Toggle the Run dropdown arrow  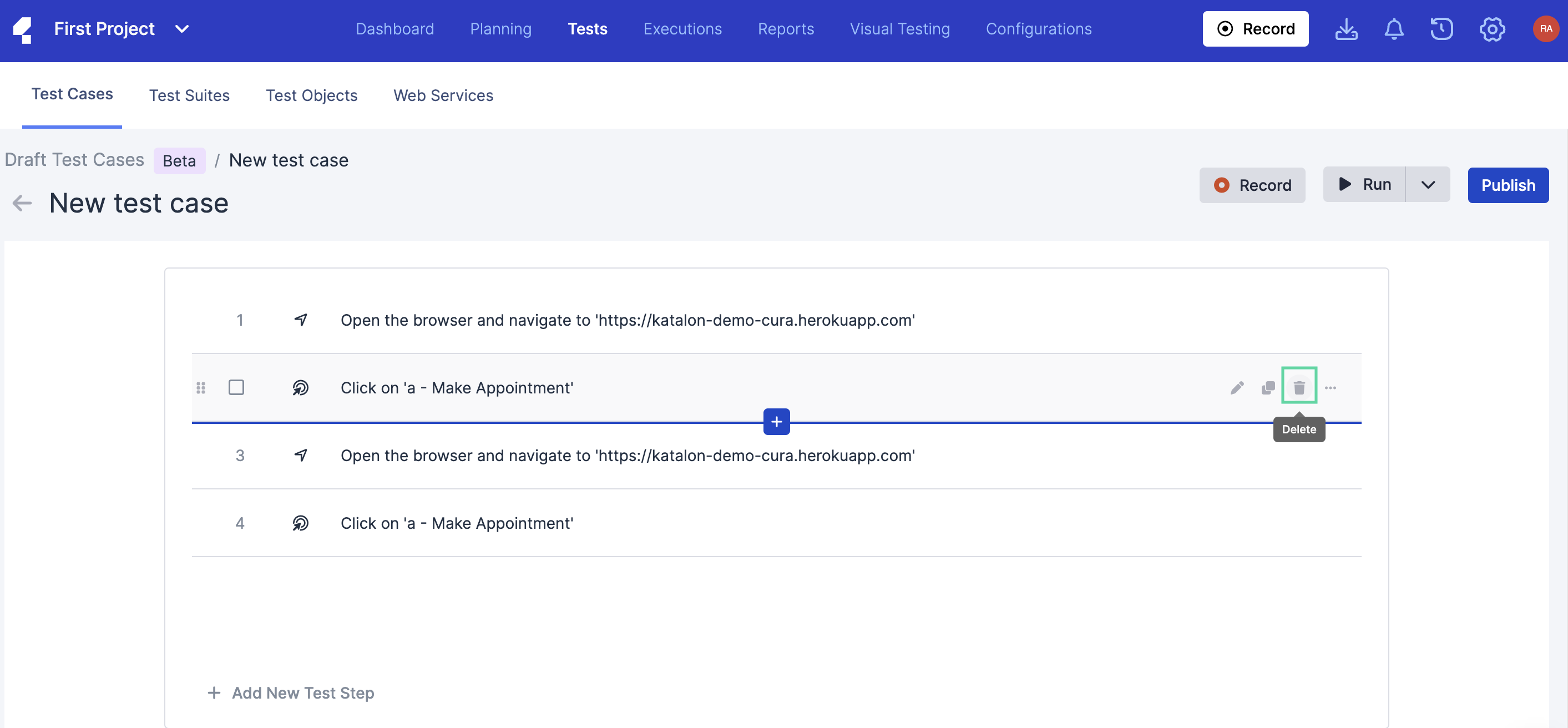coord(1427,184)
